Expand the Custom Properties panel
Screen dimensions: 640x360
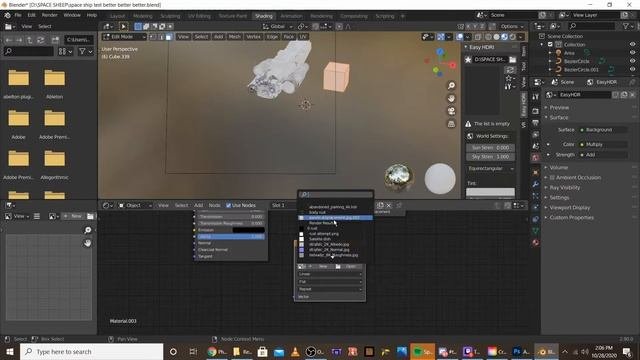(x=571, y=218)
